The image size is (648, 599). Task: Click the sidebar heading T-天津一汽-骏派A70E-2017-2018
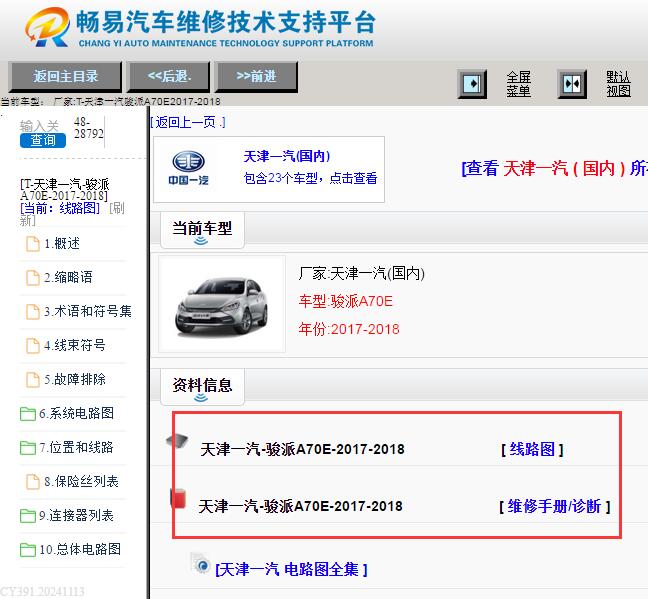click(x=65, y=190)
